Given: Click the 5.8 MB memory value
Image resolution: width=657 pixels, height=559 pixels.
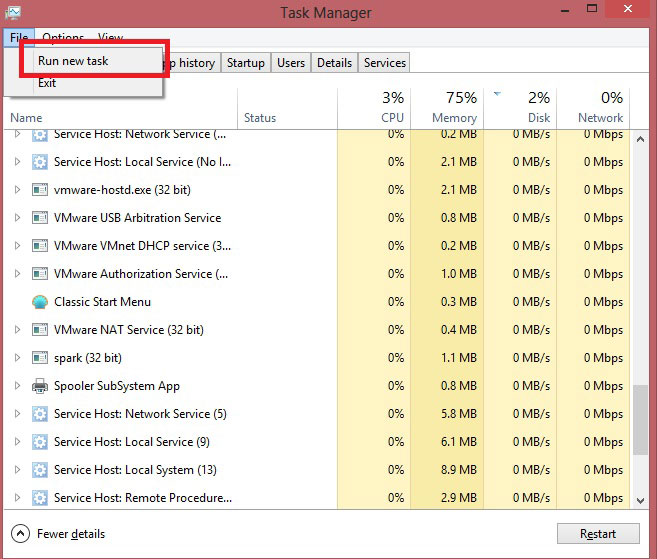Looking at the screenshot, I should (x=458, y=414).
